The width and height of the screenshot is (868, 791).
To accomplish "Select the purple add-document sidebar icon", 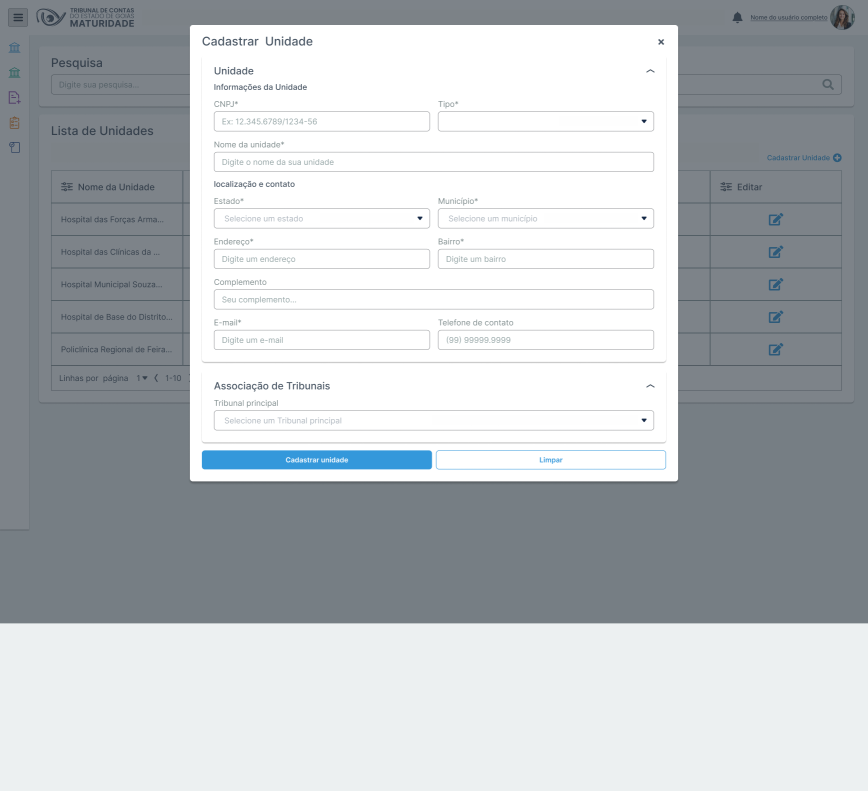I will point(14,98).
